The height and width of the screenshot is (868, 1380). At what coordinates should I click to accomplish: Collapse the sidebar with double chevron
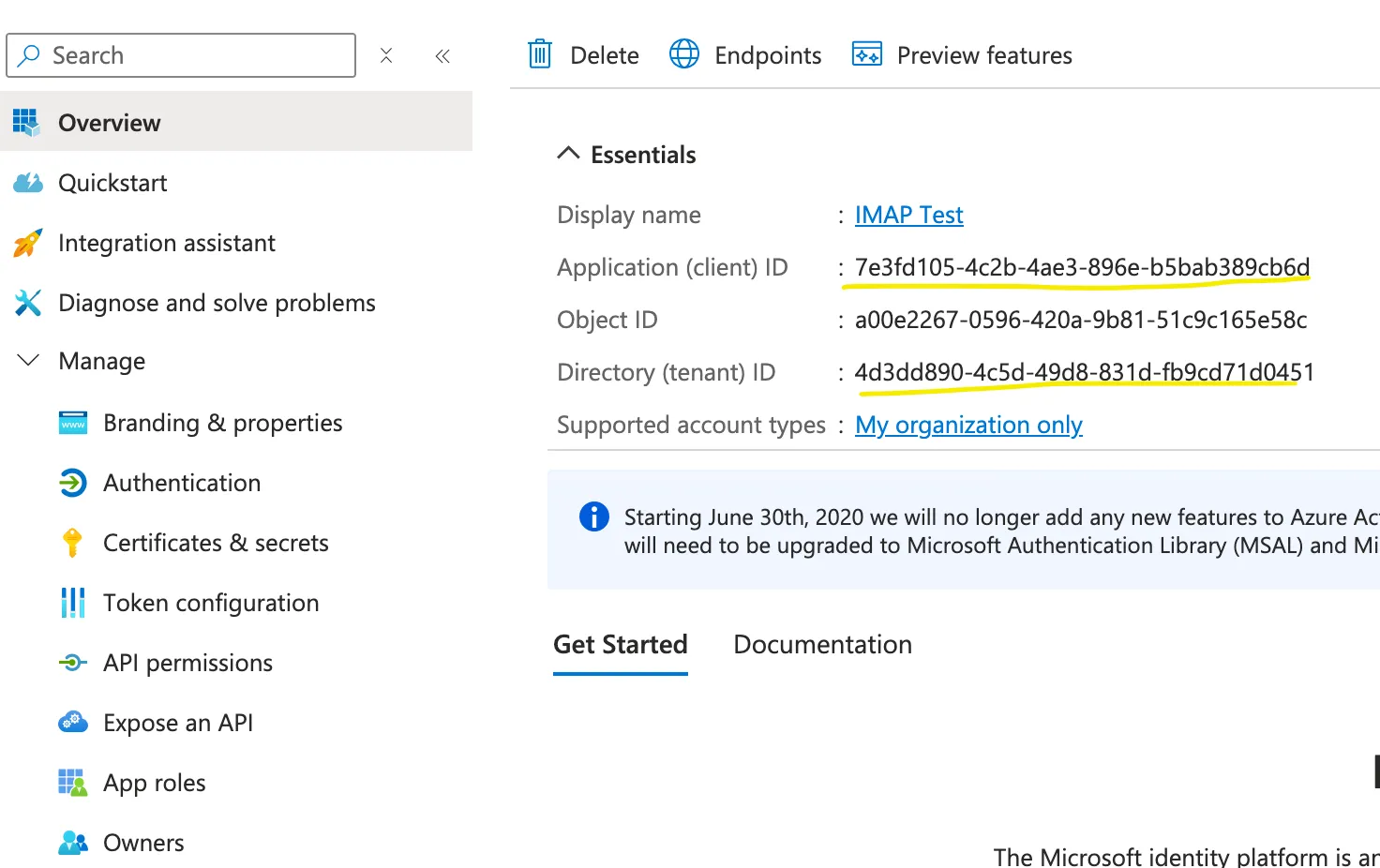(x=442, y=56)
